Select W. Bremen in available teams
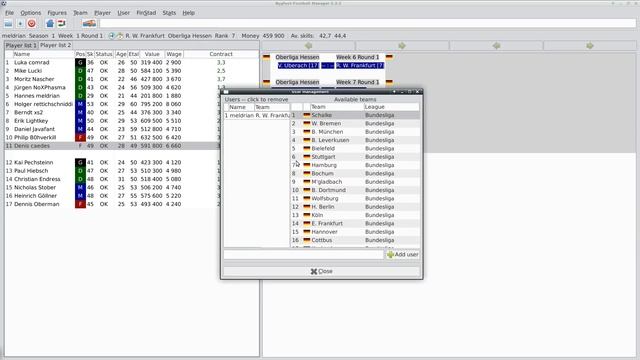 coord(355,124)
